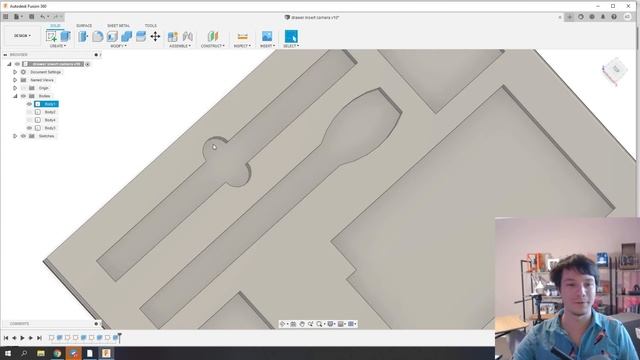Switch to the Solid tab

(x=55, y=26)
